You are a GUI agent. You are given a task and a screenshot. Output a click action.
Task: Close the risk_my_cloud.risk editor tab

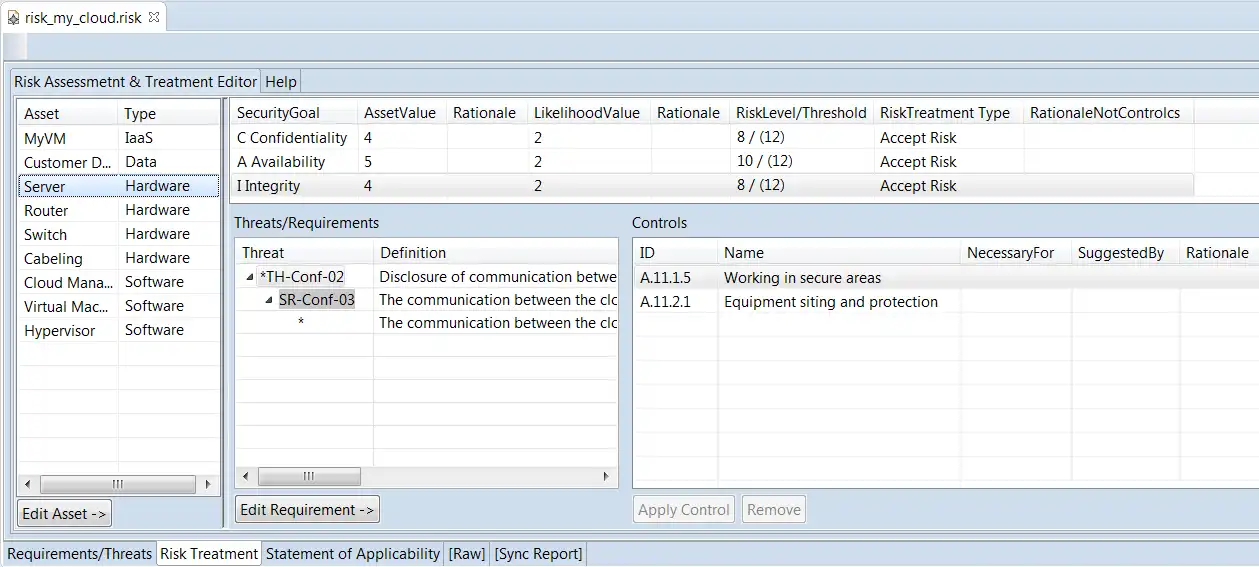154,18
